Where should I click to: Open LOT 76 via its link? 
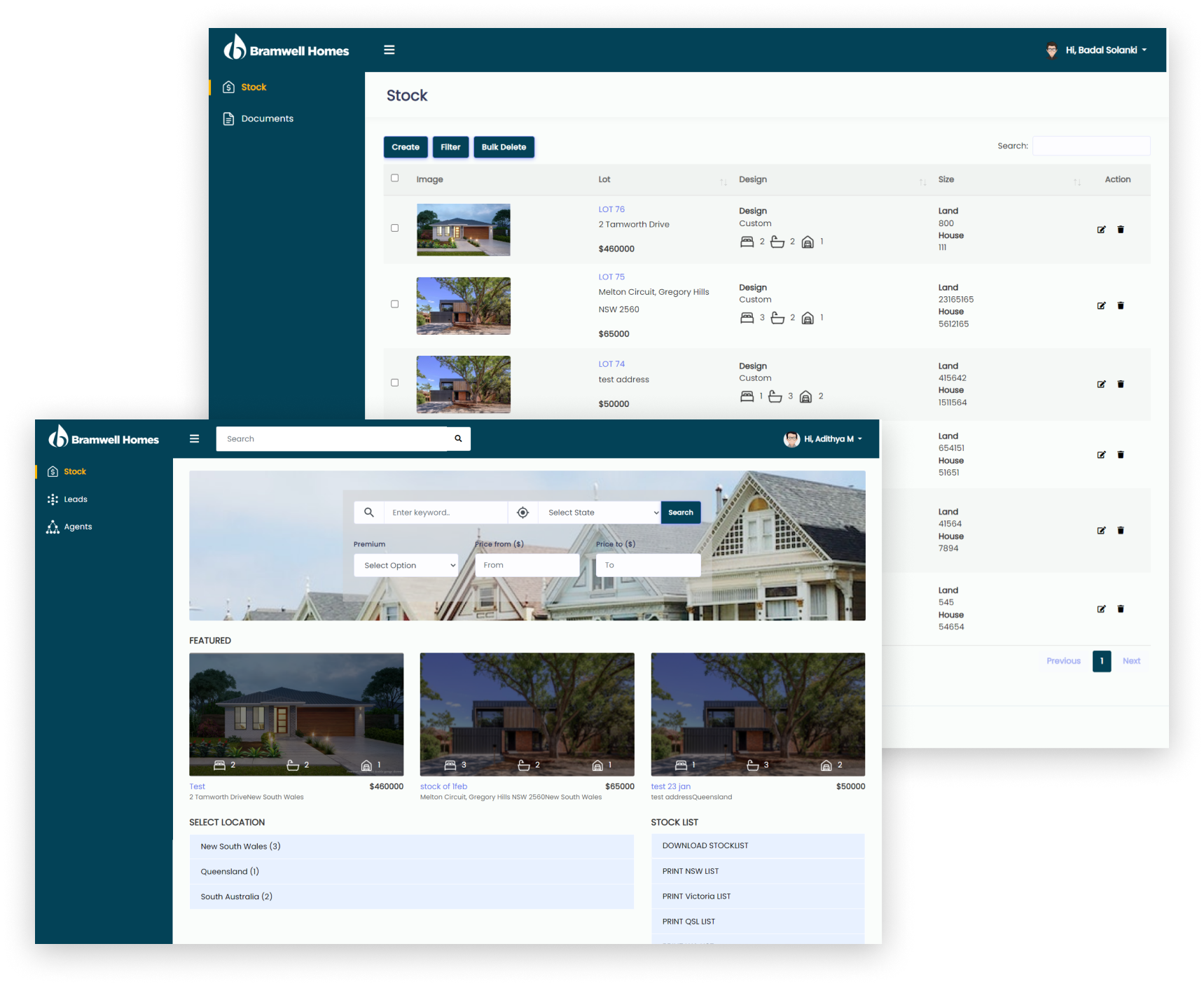(x=611, y=209)
